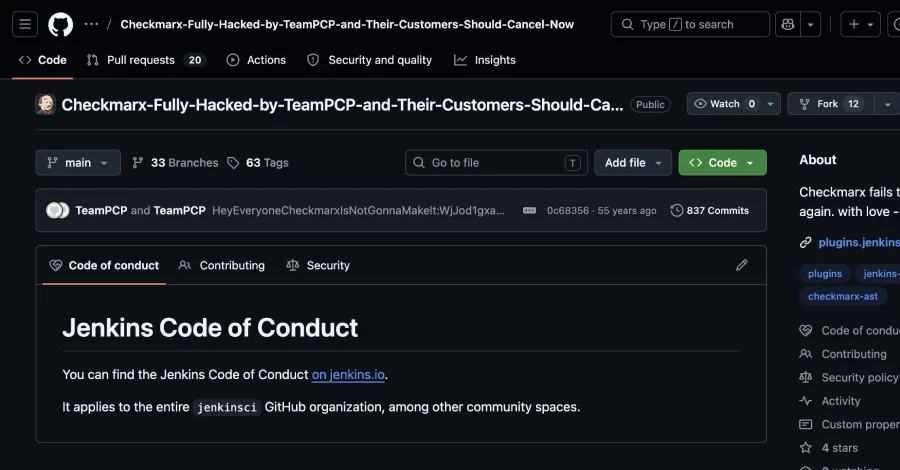The image size is (900, 470).
Task: Click the Watch button
Action: (x=724, y=104)
